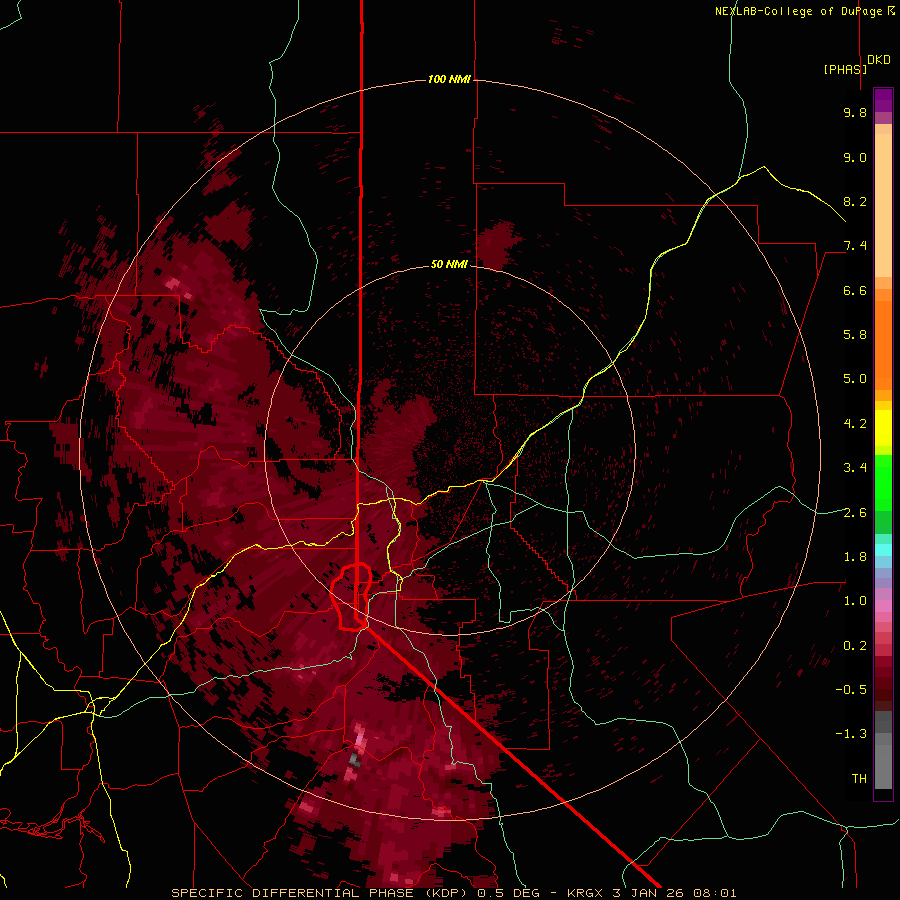This screenshot has width=900, height=900.
Task: Click the 50 NMI range ring label
Action: pos(449,264)
